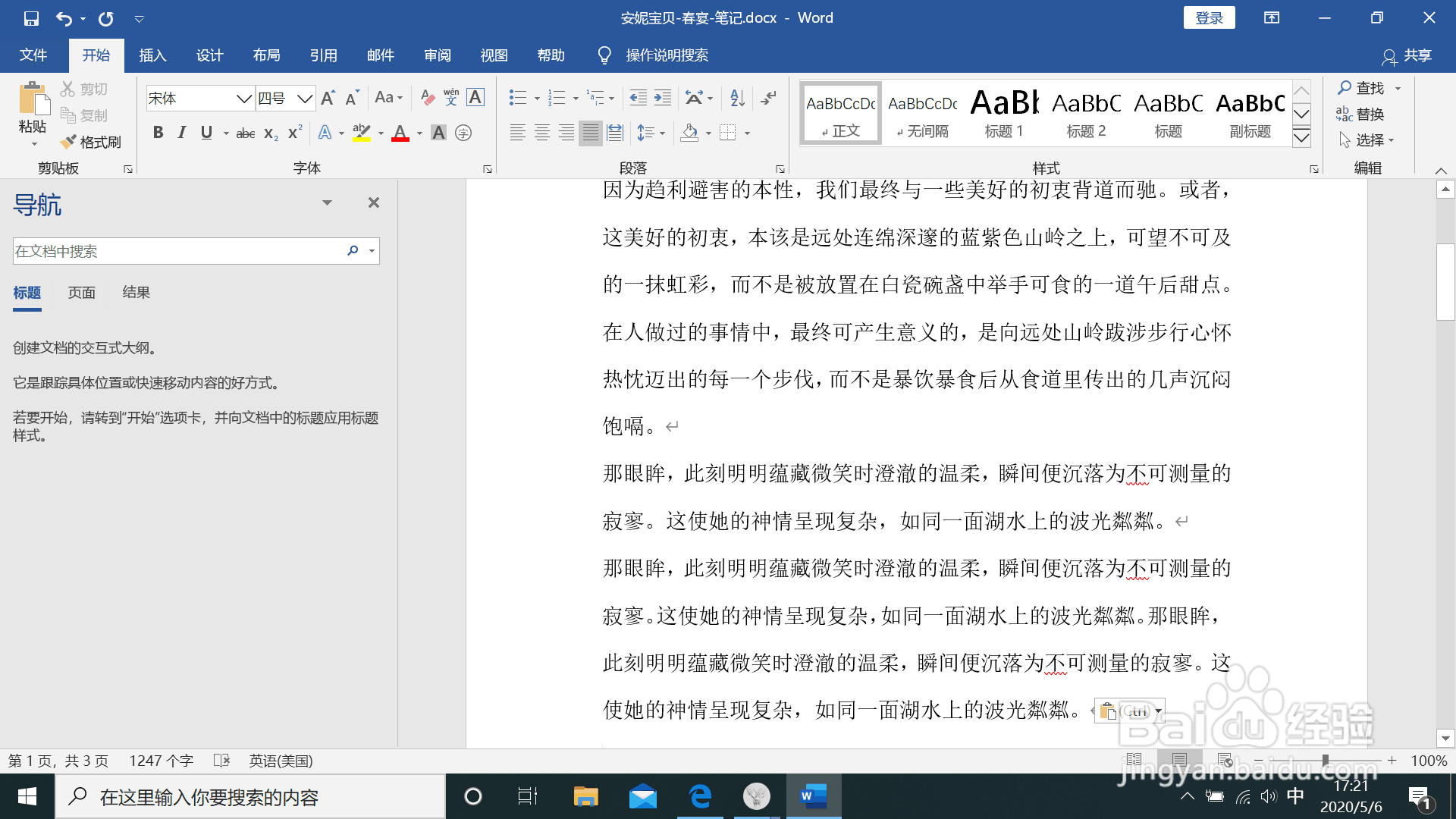1456x819 pixels.
Task: Click the sort (排序) icon
Action: [735, 98]
